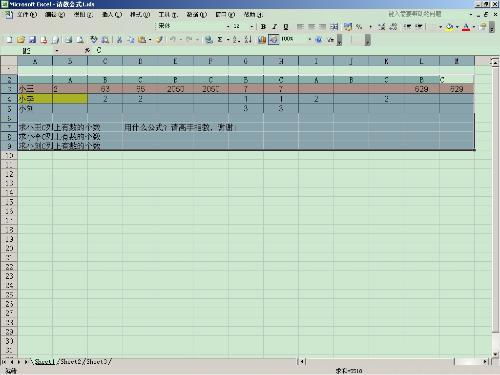Click the Merge and Center icon

(x=334, y=27)
